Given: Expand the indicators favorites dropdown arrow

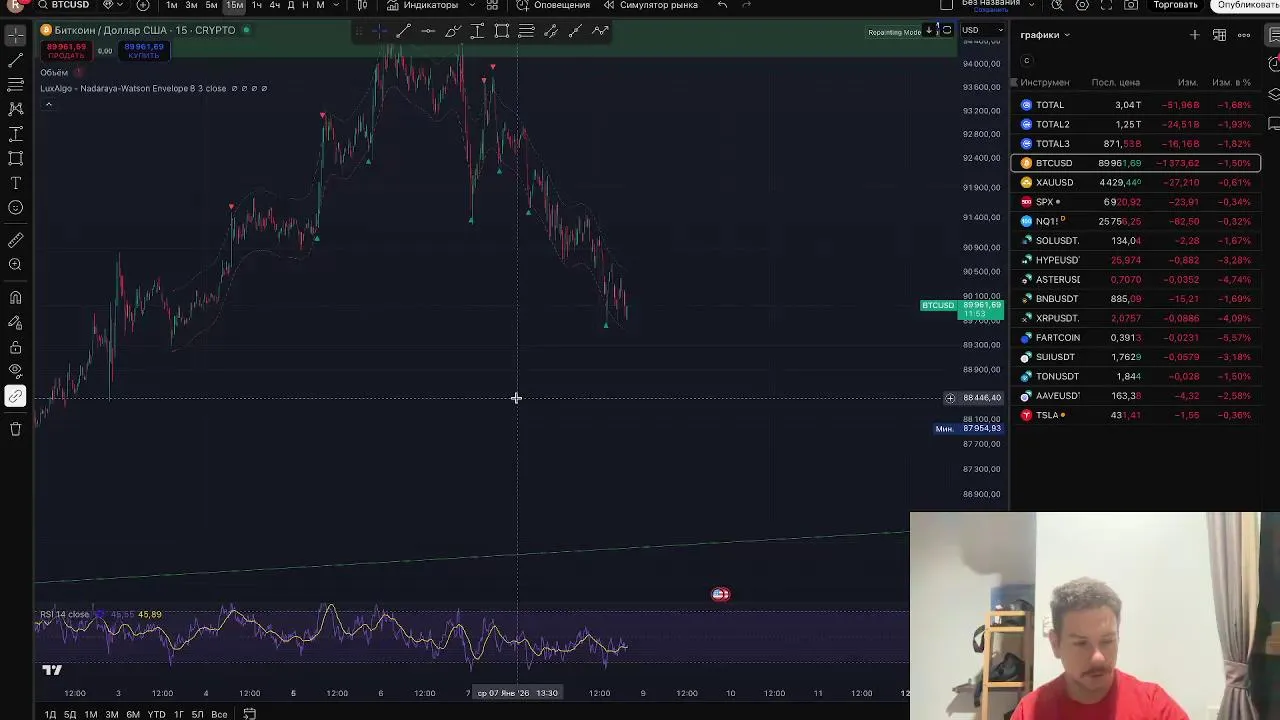Looking at the screenshot, I should (x=471, y=5).
